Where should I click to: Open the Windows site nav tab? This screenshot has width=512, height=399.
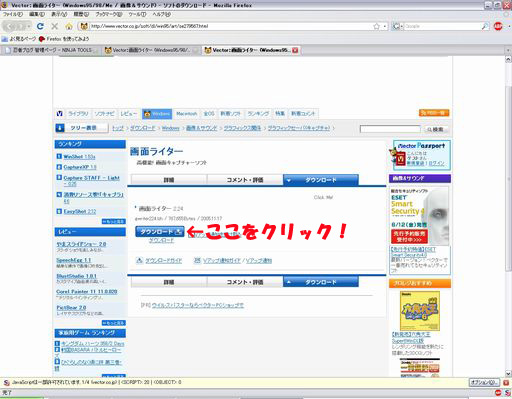pos(157,114)
